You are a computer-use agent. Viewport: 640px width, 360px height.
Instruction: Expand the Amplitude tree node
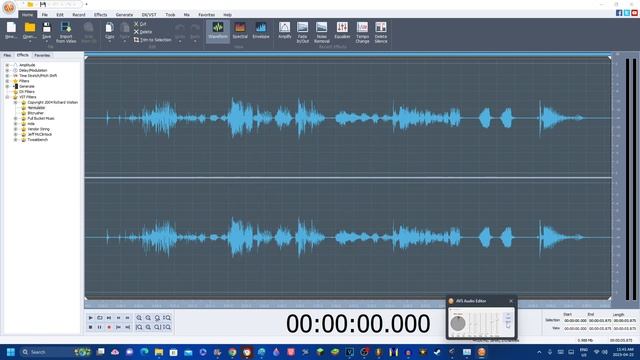(7, 65)
